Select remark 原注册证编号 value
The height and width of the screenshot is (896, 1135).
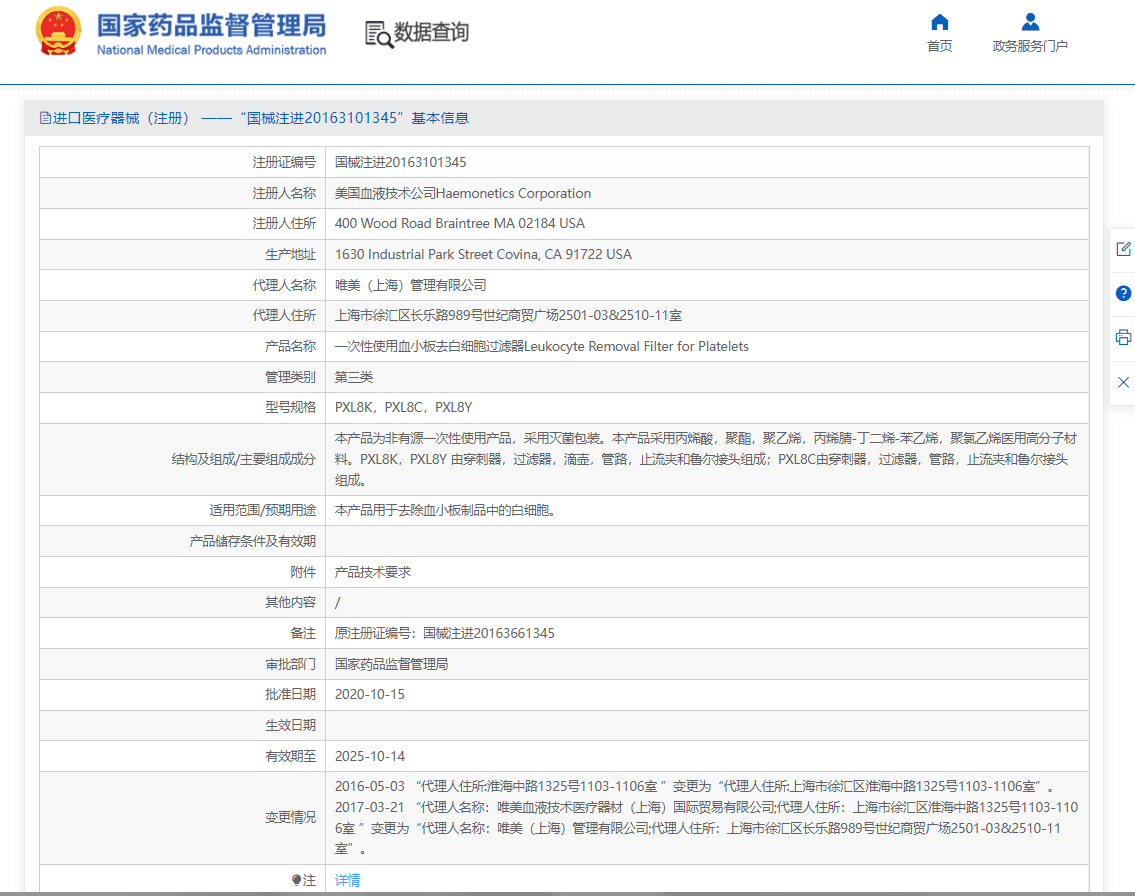pyautogui.click(x=444, y=633)
